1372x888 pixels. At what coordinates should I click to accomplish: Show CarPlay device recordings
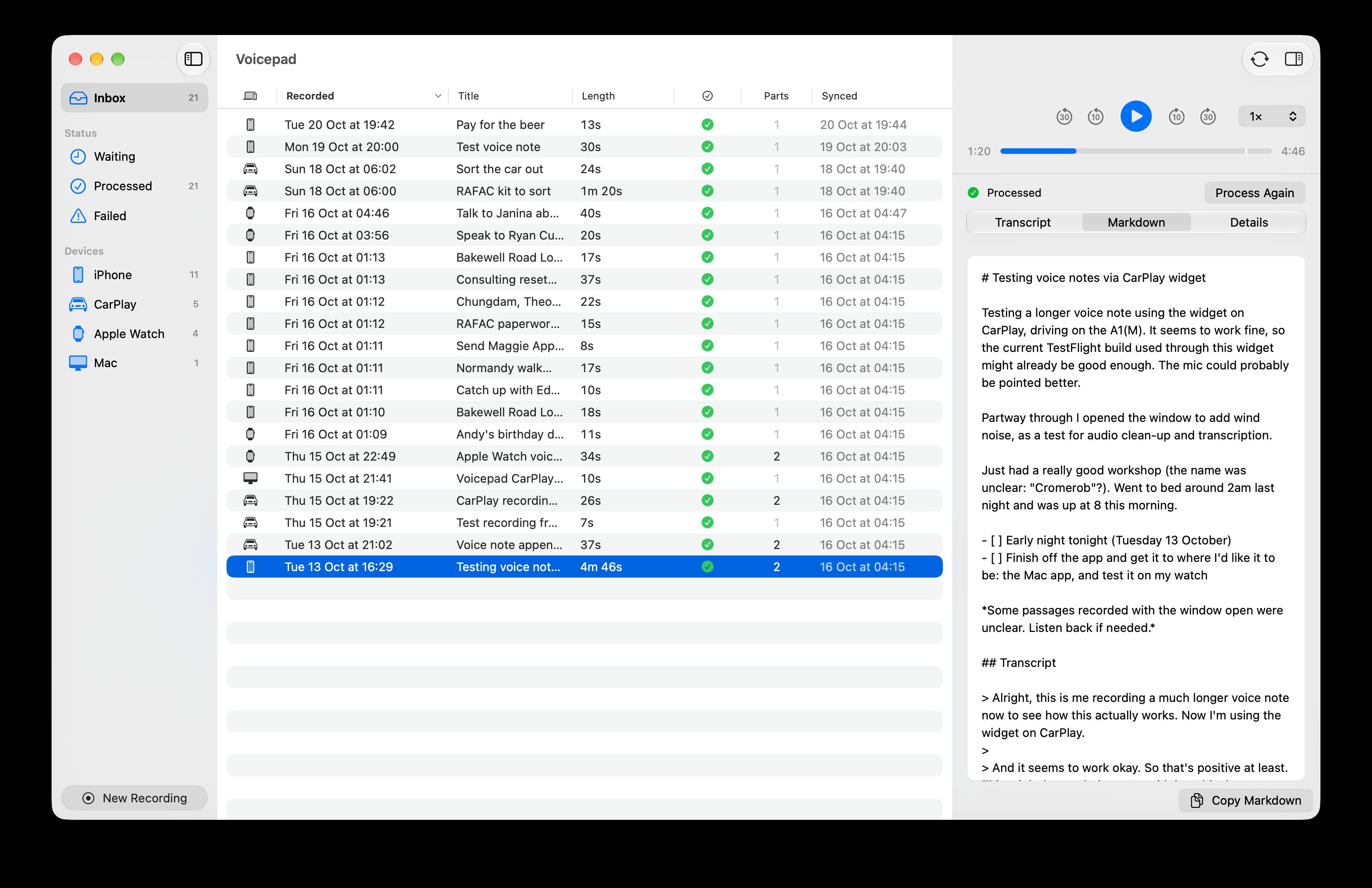[134, 304]
